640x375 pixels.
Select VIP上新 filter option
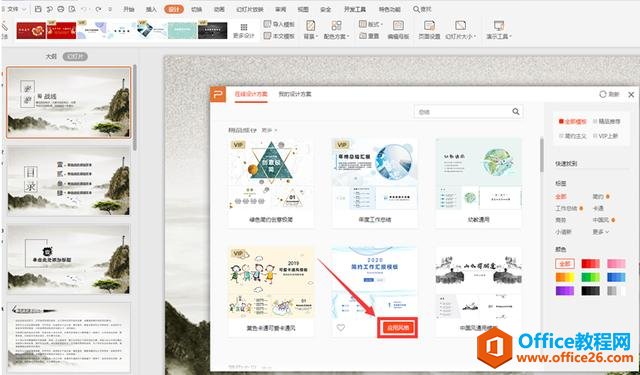tap(605, 136)
